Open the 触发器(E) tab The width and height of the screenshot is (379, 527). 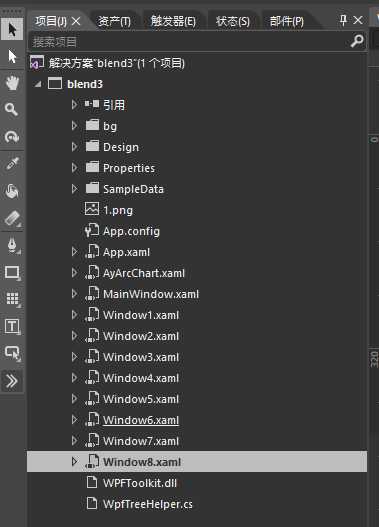click(x=173, y=22)
